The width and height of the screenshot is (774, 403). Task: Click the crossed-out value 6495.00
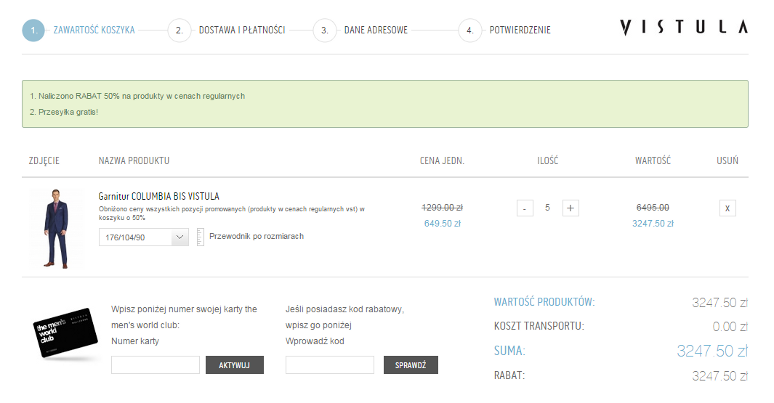click(x=653, y=208)
